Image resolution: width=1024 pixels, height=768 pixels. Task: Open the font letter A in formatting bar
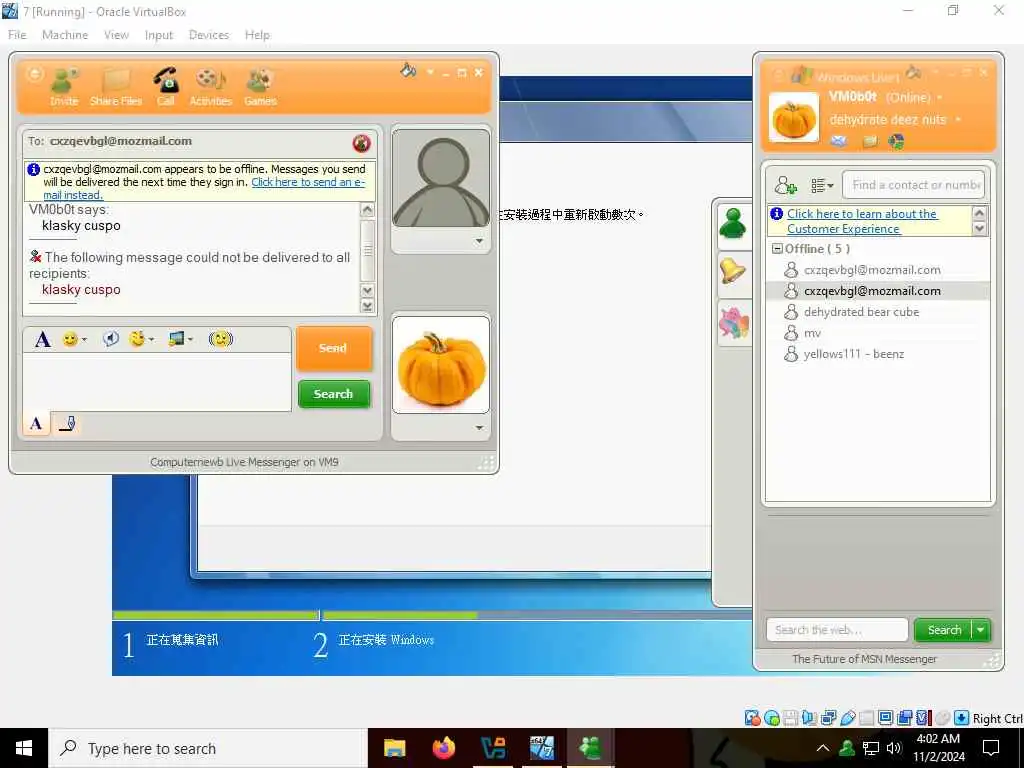[42, 340]
